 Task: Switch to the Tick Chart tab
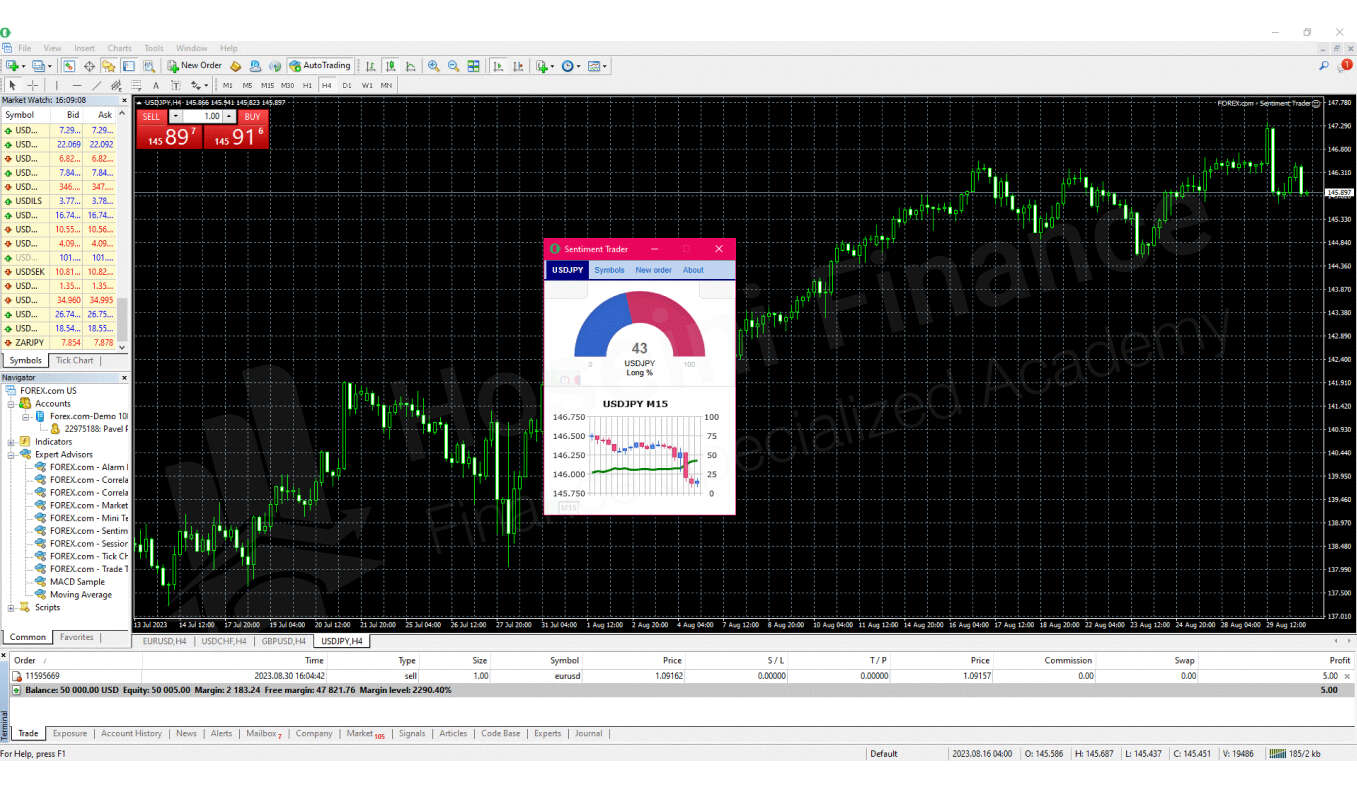[75, 360]
